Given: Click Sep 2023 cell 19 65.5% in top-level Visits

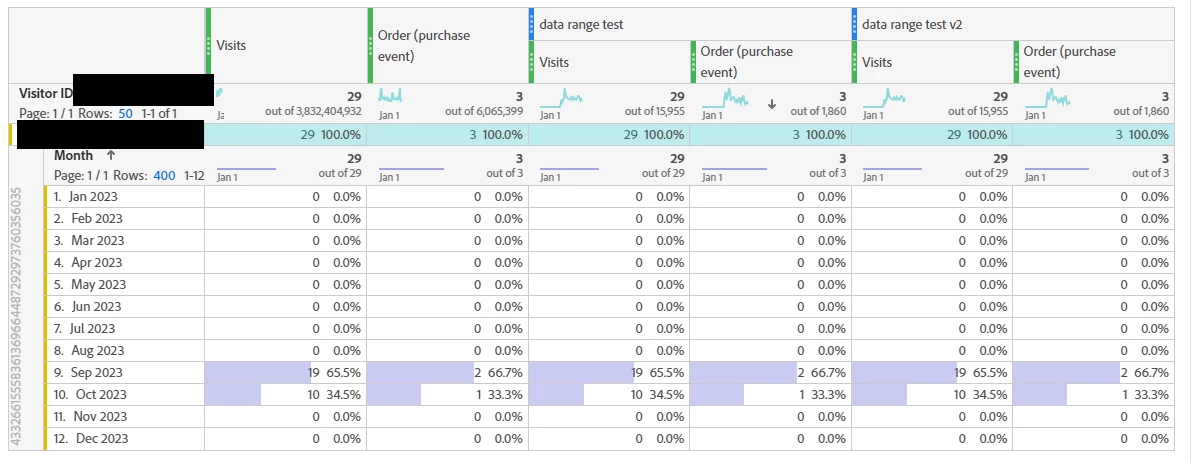Looking at the screenshot, I should [x=285, y=373].
